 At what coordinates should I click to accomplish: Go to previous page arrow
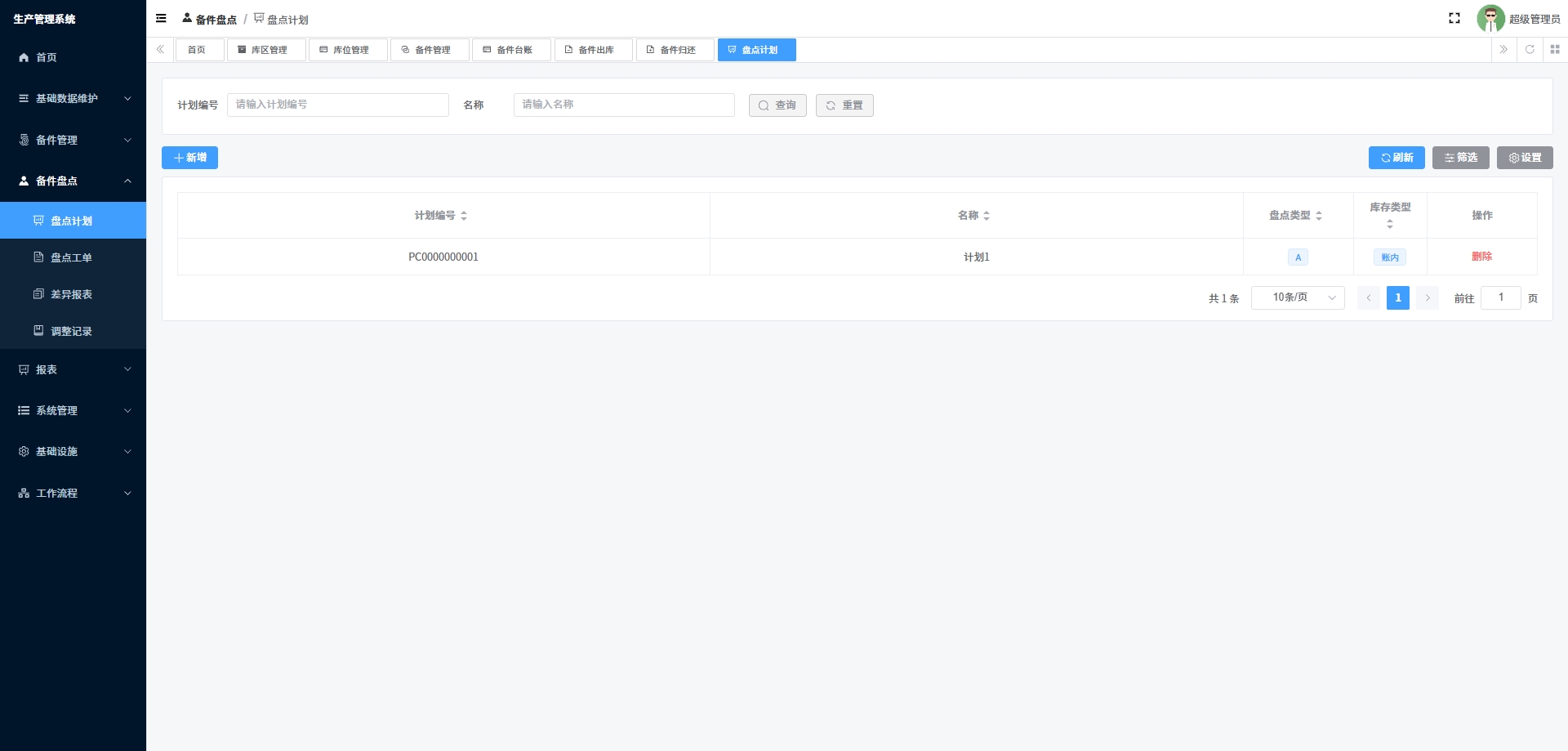[1369, 298]
